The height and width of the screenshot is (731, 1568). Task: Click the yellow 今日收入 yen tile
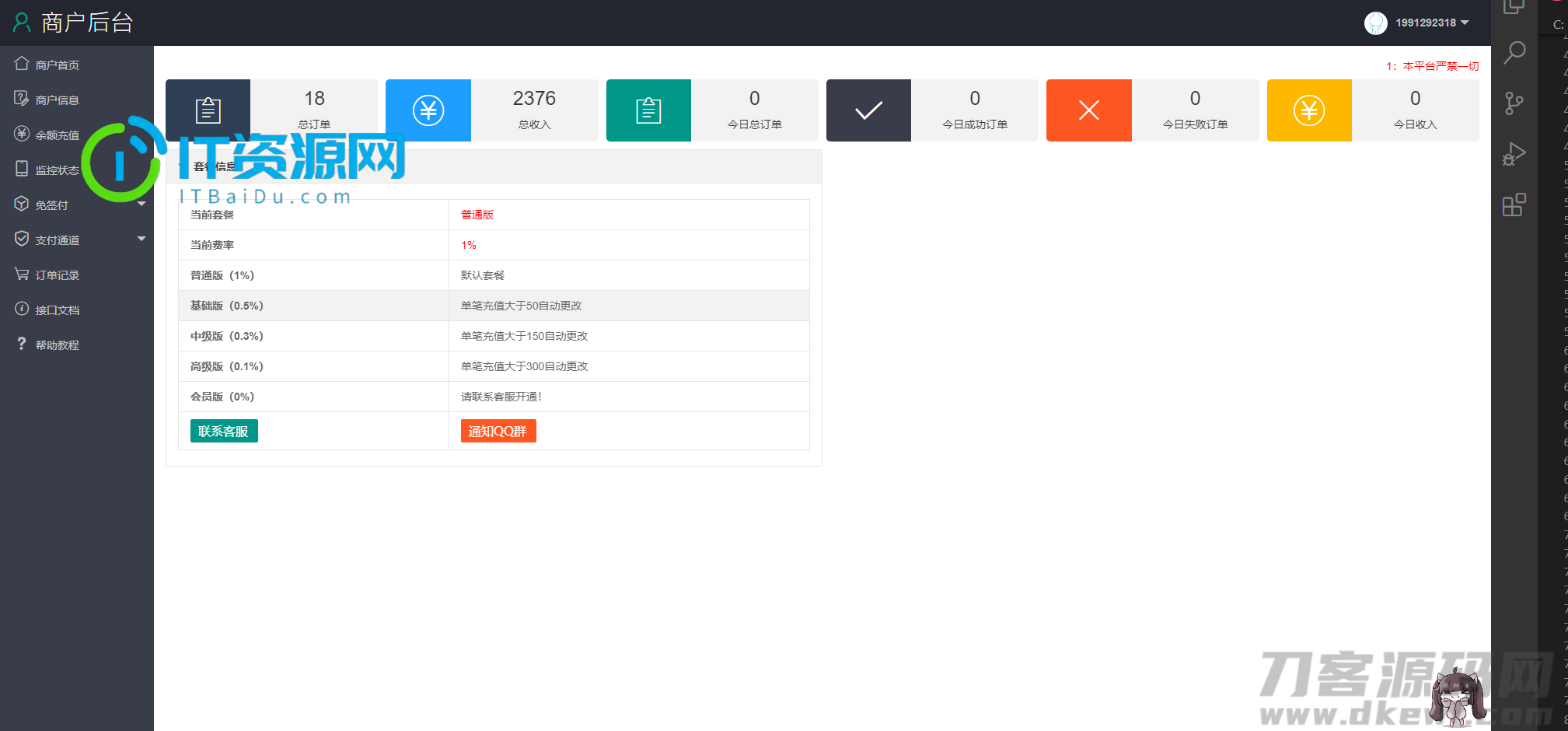(x=1309, y=110)
